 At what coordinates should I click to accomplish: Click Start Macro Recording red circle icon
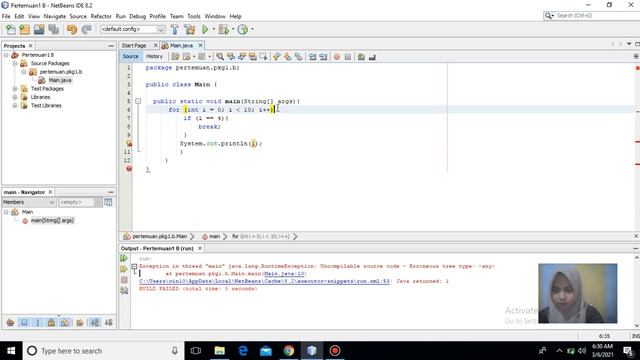tap(337, 57)
